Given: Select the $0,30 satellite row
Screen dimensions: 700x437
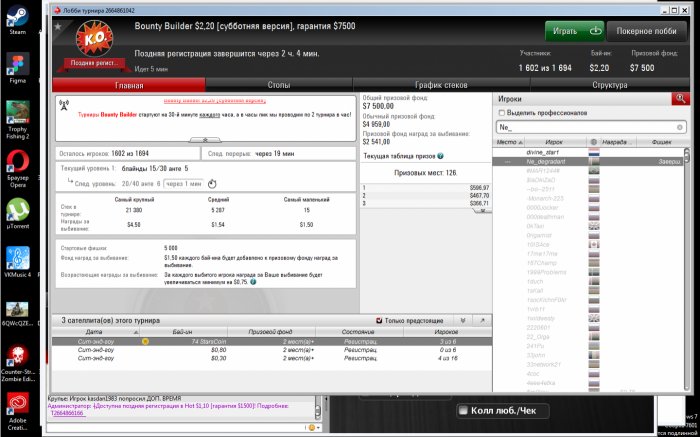Looking at the screenshot, I should 272,358.
